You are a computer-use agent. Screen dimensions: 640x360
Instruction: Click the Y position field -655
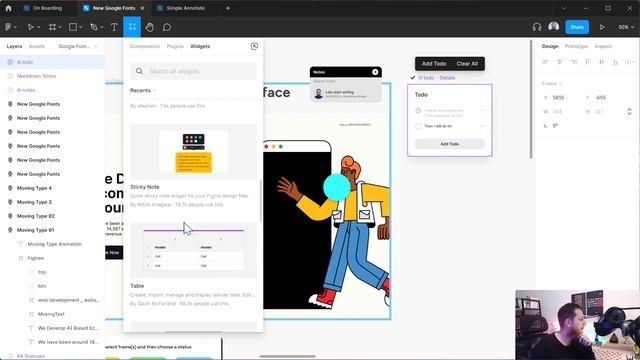click(x=600, y=98)
